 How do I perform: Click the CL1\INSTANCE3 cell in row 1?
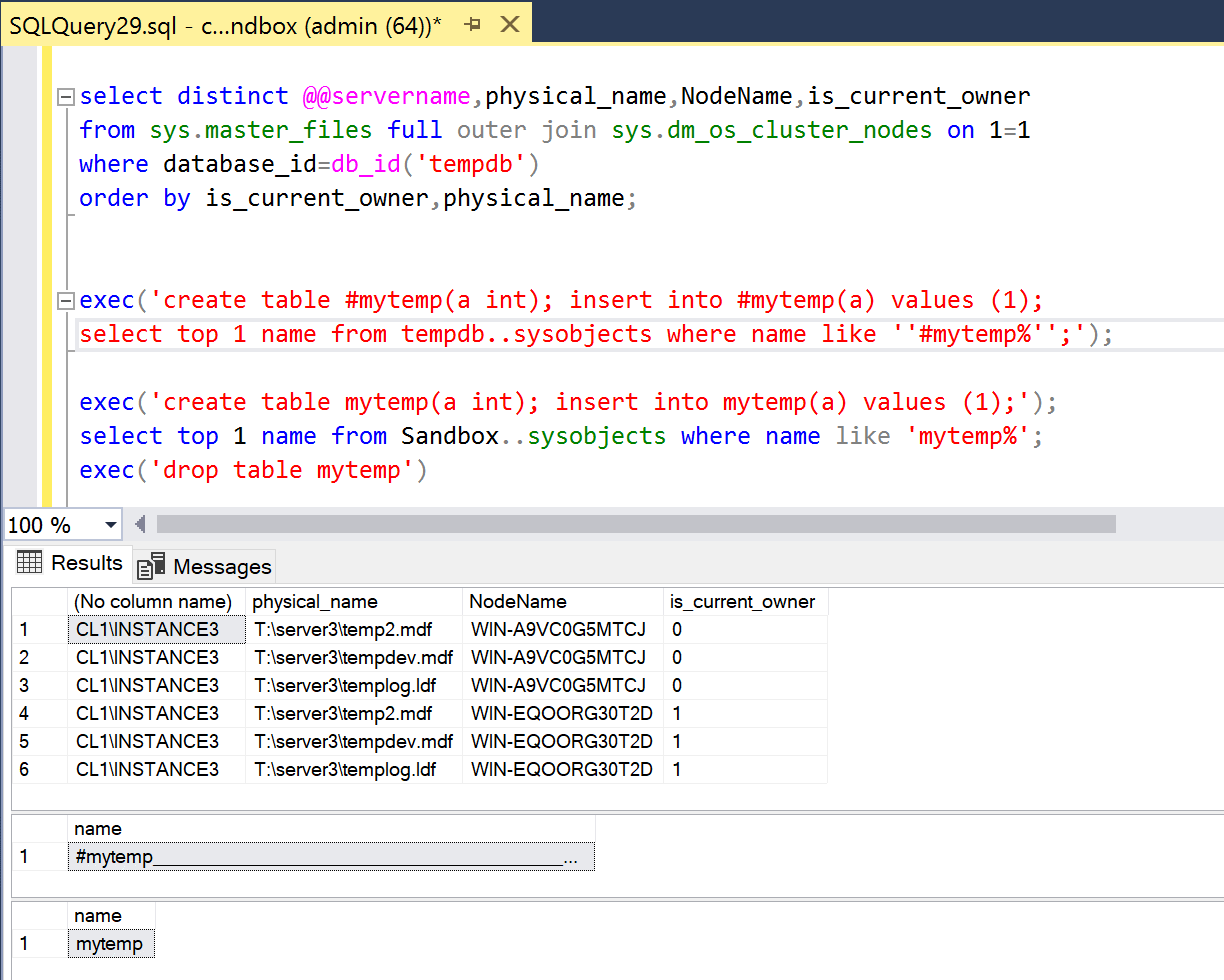pyautogui.click(x=155, y=630)
